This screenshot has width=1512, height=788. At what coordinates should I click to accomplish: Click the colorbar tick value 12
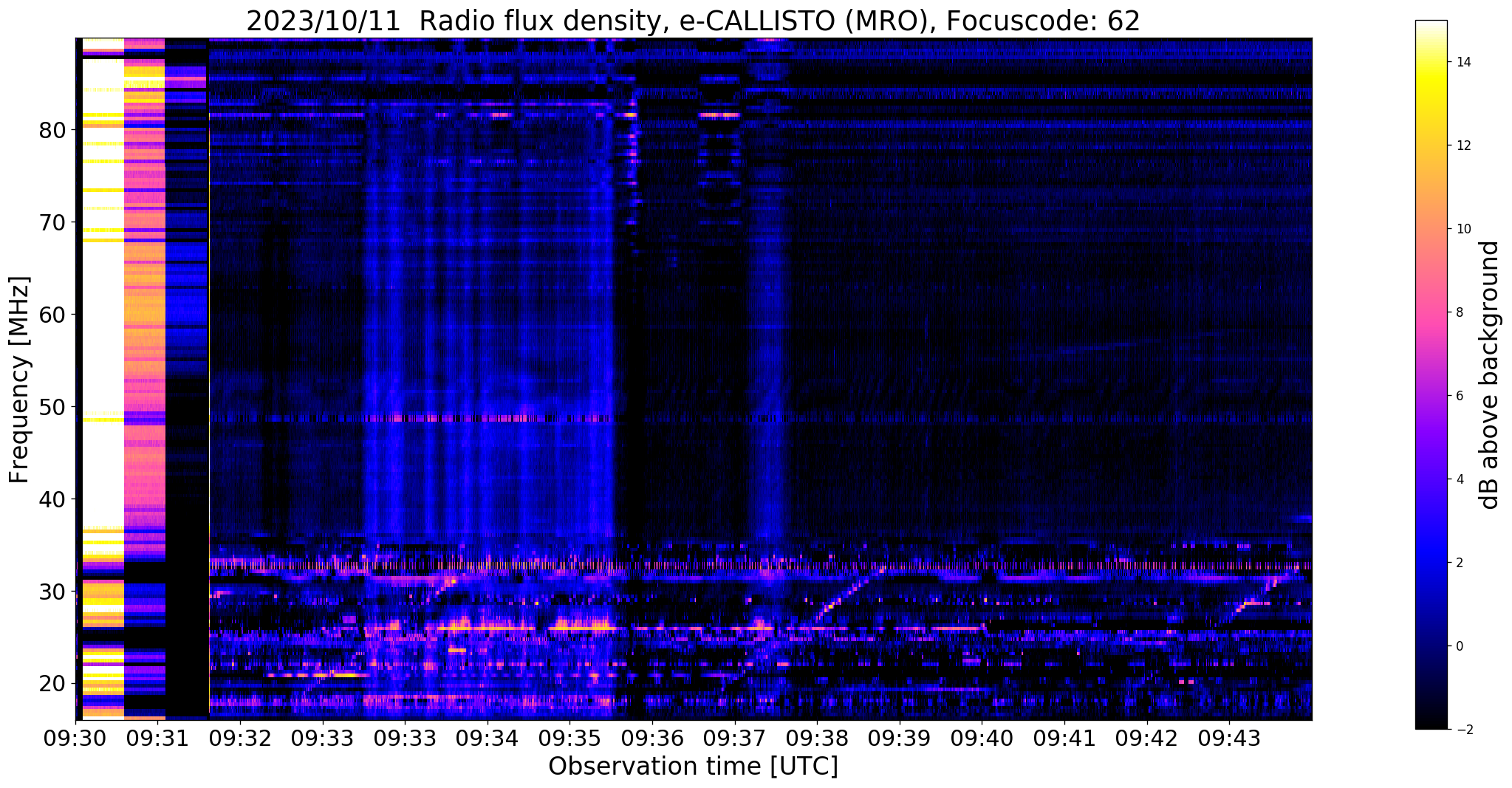[1463, 145]
